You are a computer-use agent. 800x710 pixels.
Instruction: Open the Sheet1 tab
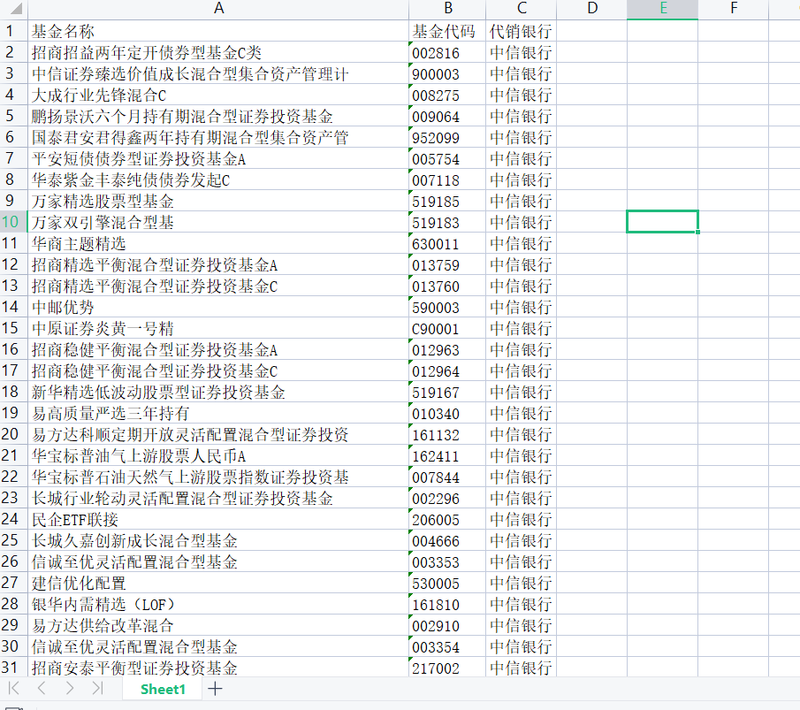163,689
